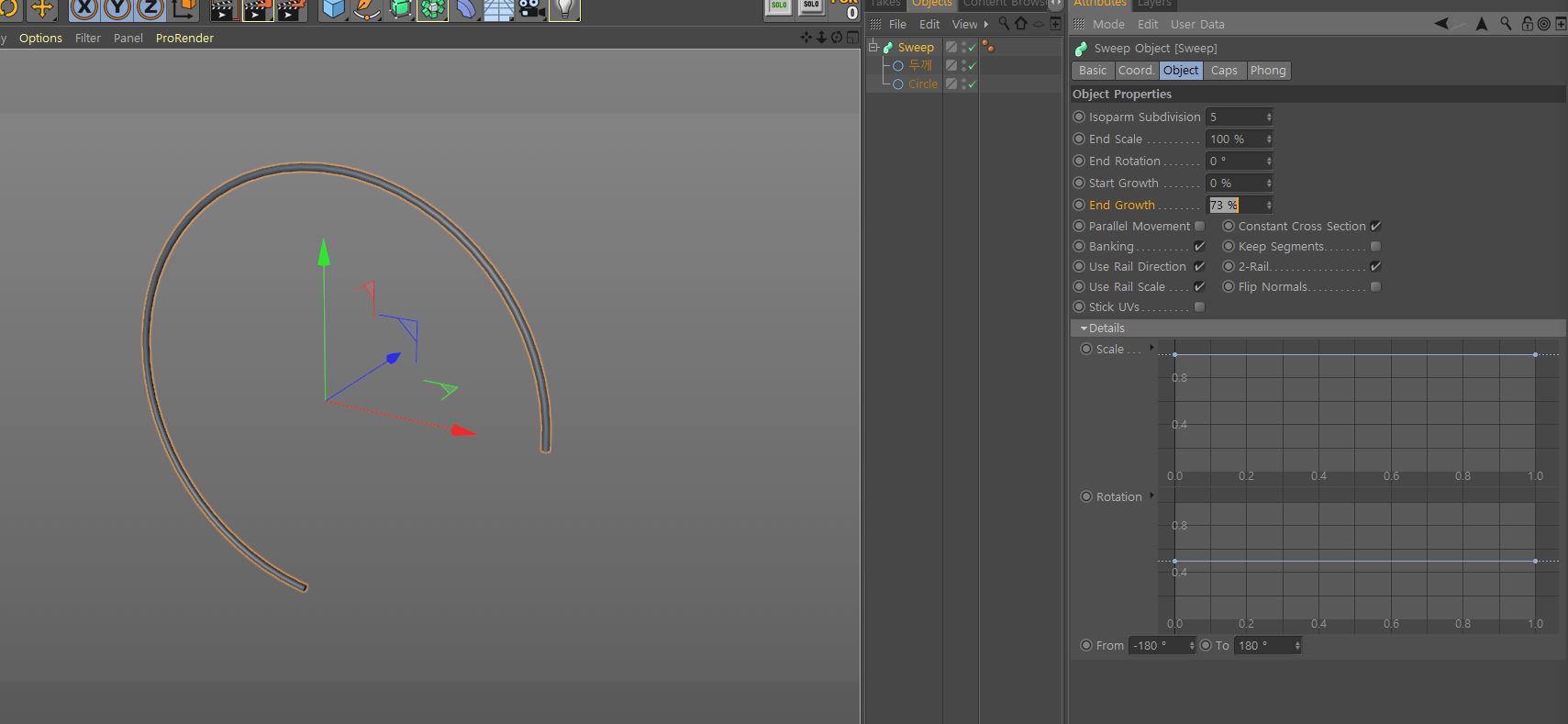Switch to the Basic tab
1568x724 pixels.
coord(1093,70)
